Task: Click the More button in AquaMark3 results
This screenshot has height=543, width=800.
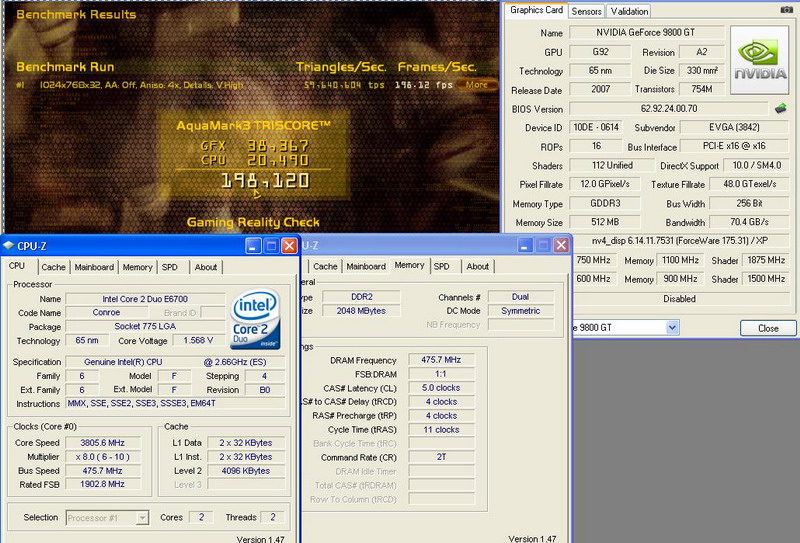Action: (477, 85)
